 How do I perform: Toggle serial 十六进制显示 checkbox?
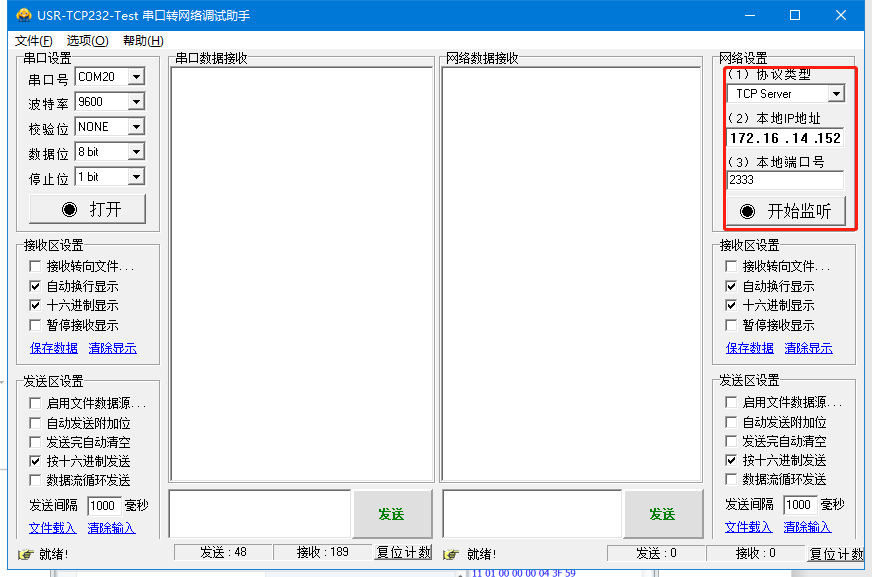click(35, 305)
